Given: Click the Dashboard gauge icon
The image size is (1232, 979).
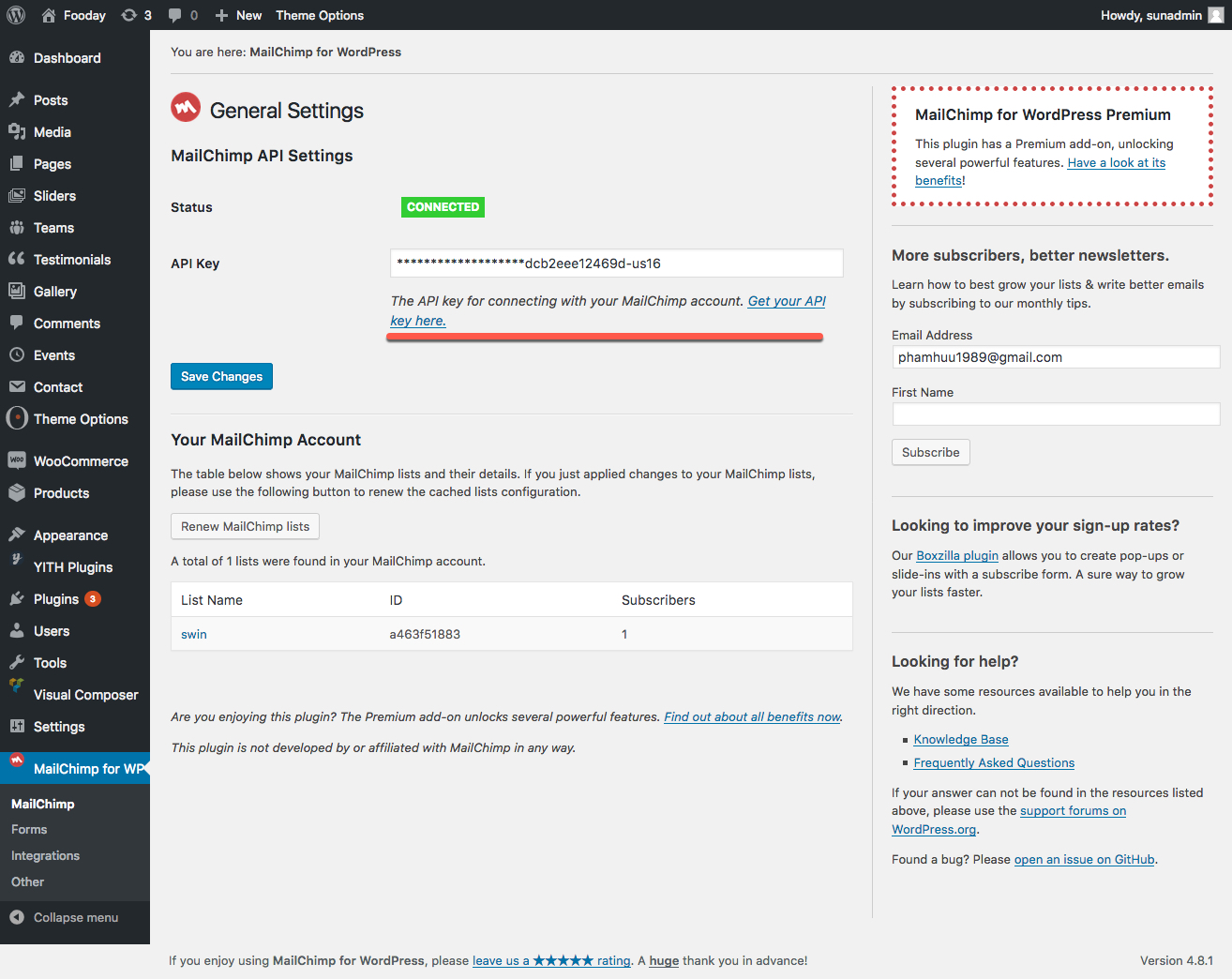Looking at the screenshot, I should [17, 57].
